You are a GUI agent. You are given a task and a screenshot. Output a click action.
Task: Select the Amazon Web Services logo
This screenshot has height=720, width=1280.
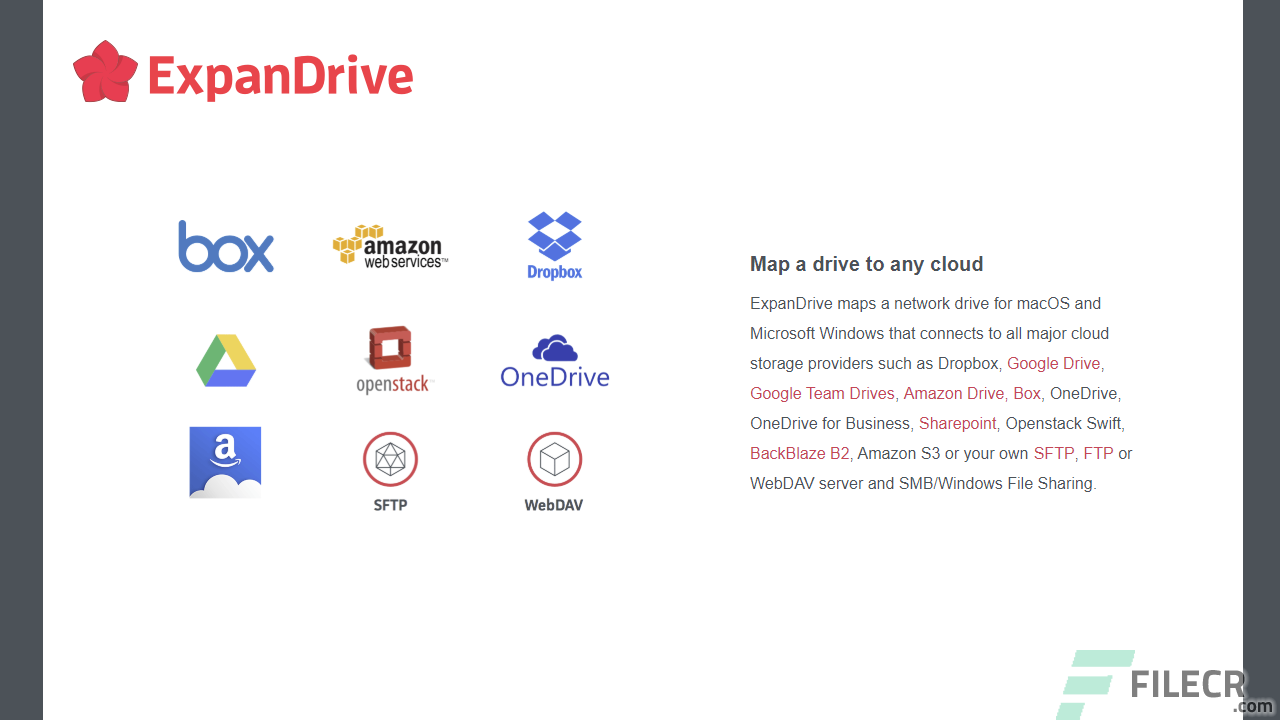pyautogui.click(x=390, y=246)
